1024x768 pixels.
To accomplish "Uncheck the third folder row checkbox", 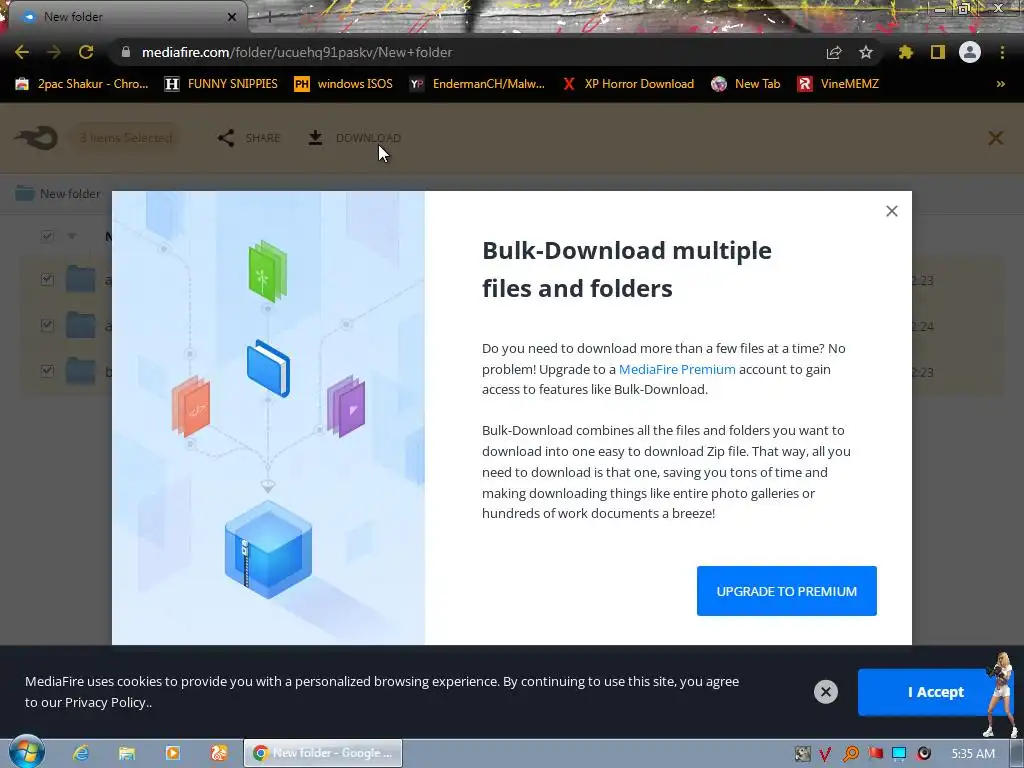I will [47, 370].
